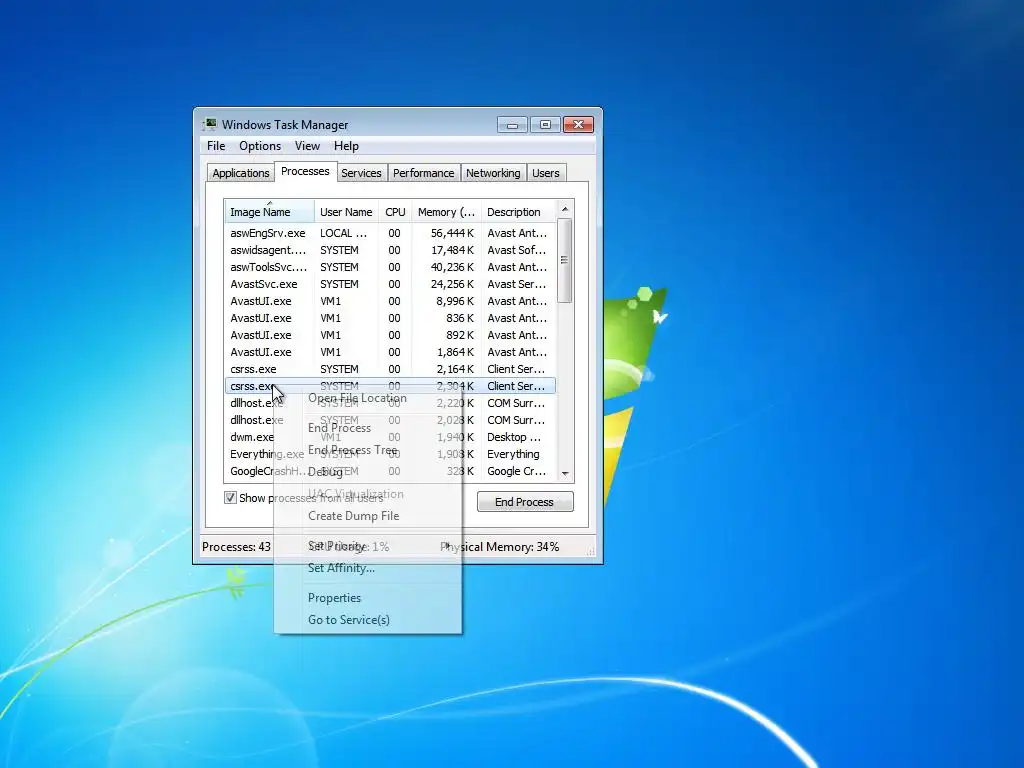Click the scrollbar down arrow
1024x768 pixels.
(x=565, y=473)
